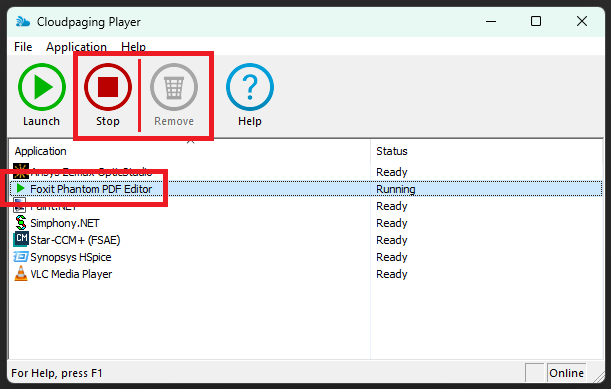Maximize the Cloudpaging Player window

coord(536,21)
